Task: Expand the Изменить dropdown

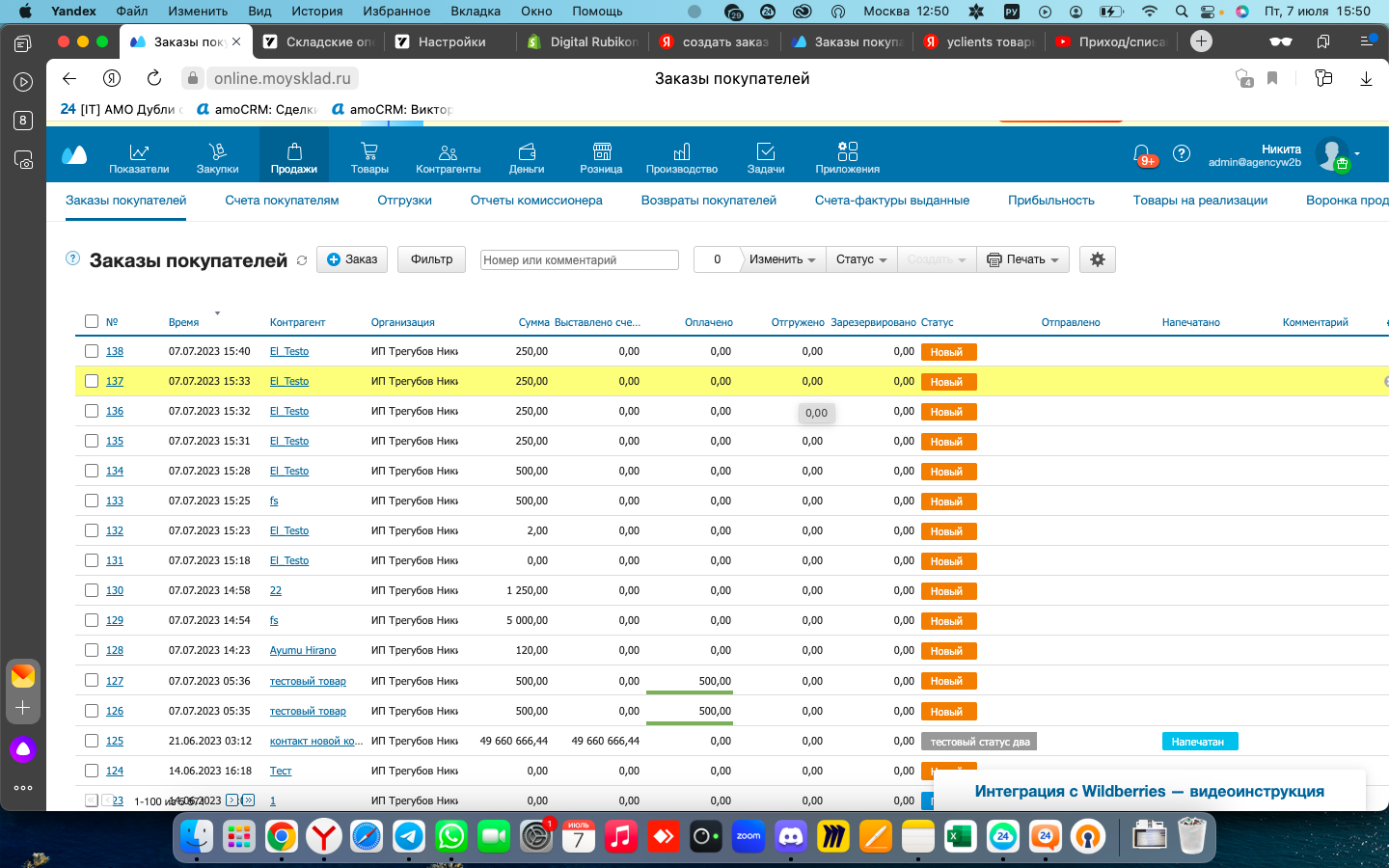Action: click(782, 259)
